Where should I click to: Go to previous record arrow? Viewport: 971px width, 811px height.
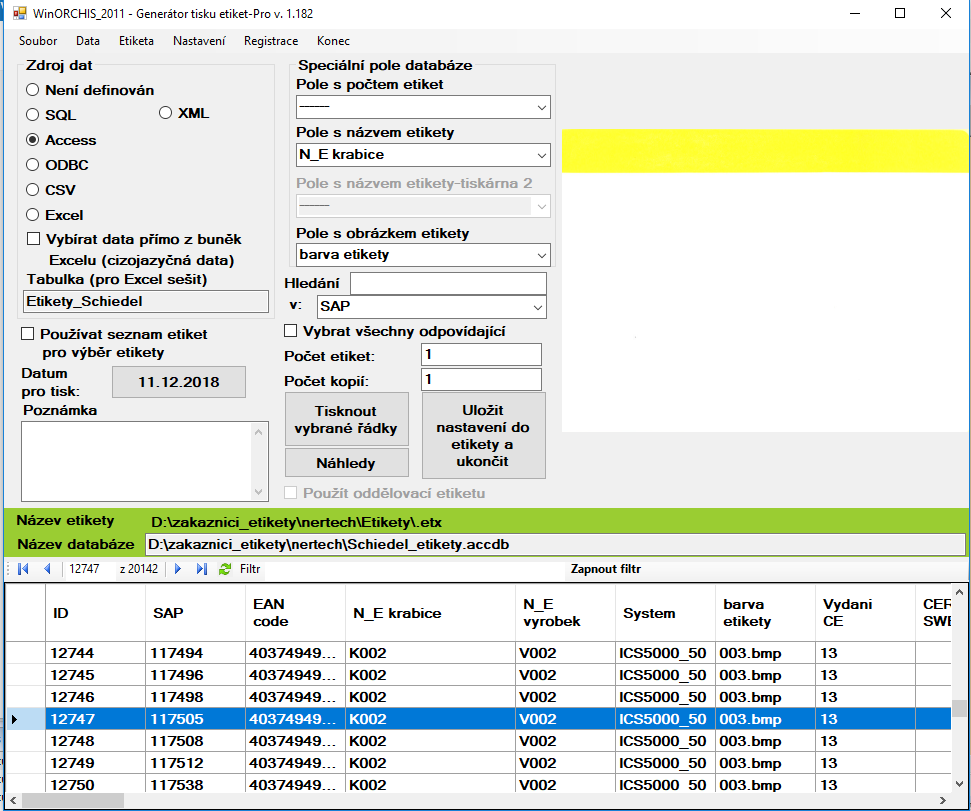tap(46, 569)
